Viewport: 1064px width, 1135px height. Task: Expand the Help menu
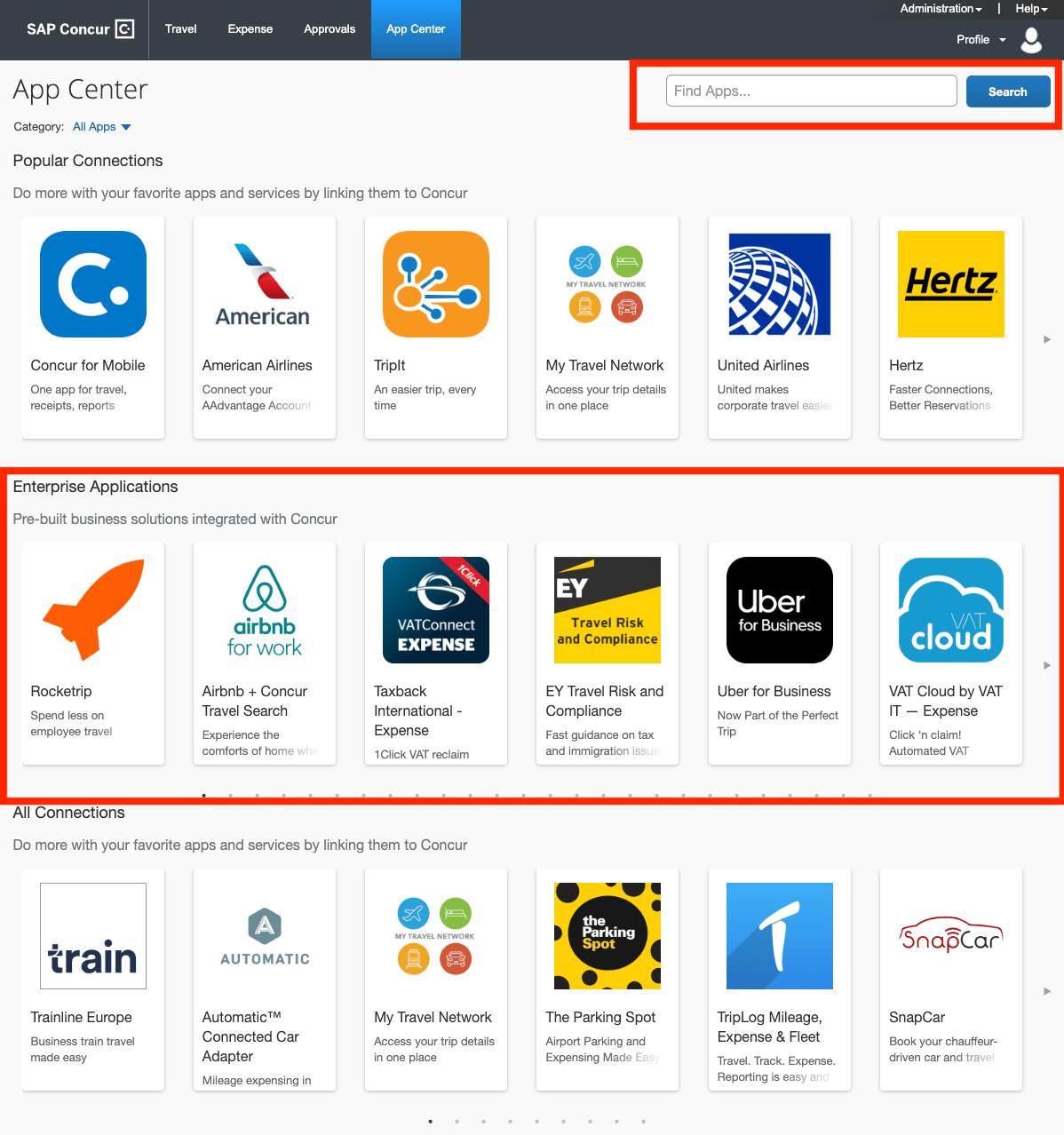[x=1031, y=9]
